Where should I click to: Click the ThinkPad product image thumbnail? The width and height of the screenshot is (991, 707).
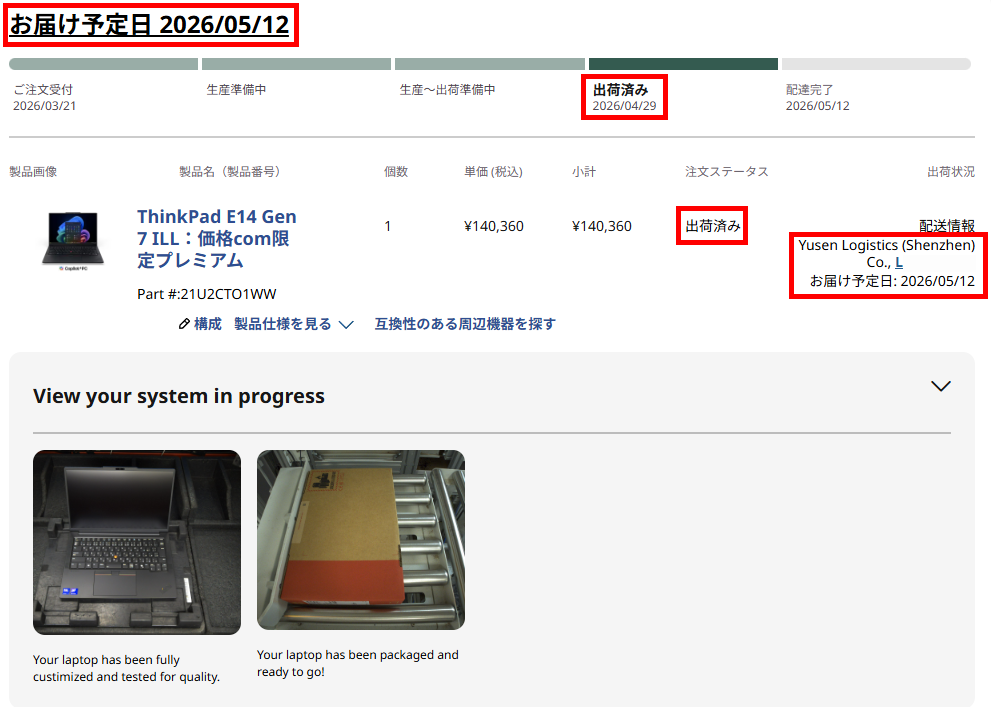point(73,241)
